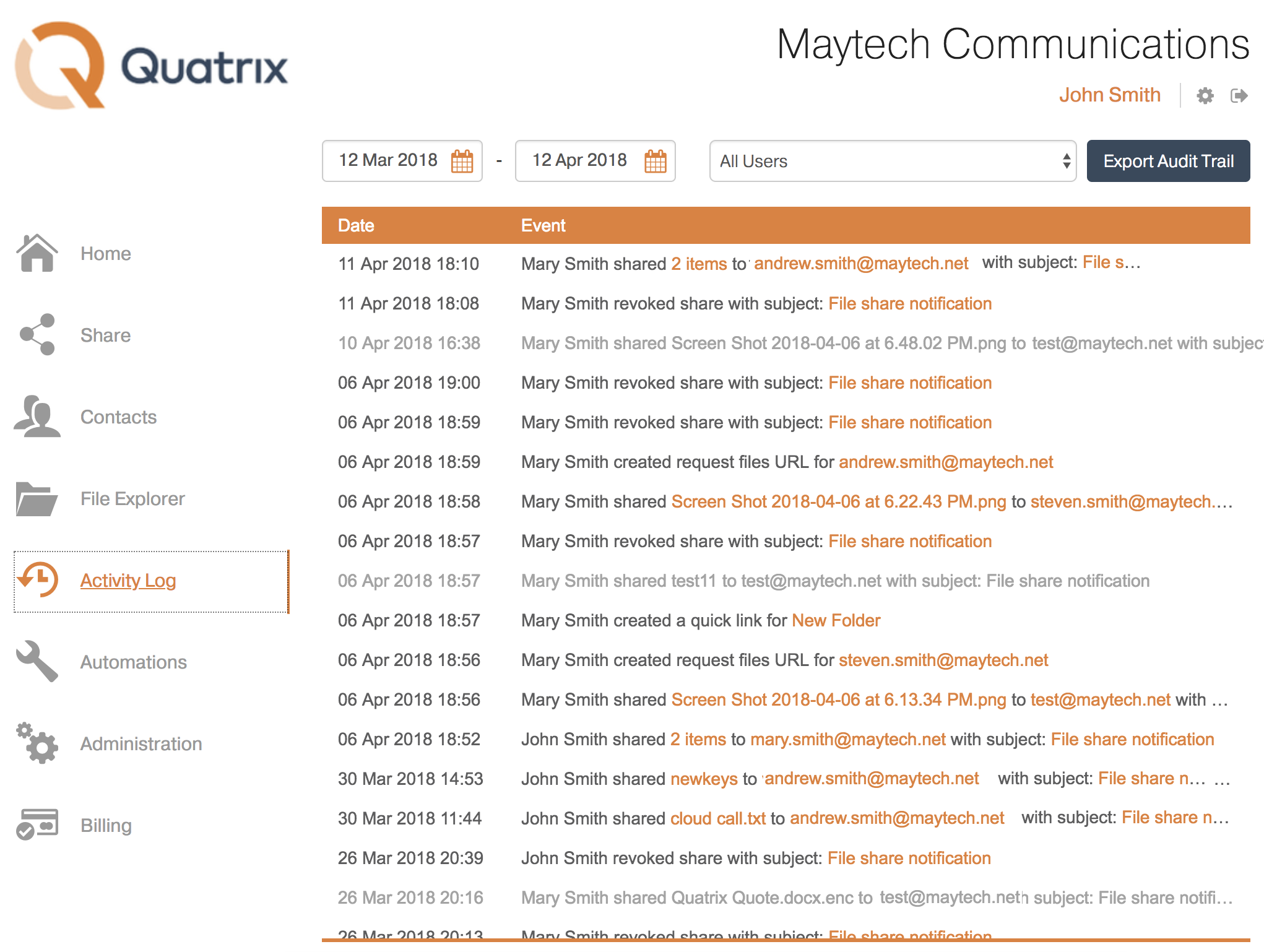Open Automations from the sidebar
Viewport: 1264px width, 952px height.
pyautogui.click(x=134, y=662)
